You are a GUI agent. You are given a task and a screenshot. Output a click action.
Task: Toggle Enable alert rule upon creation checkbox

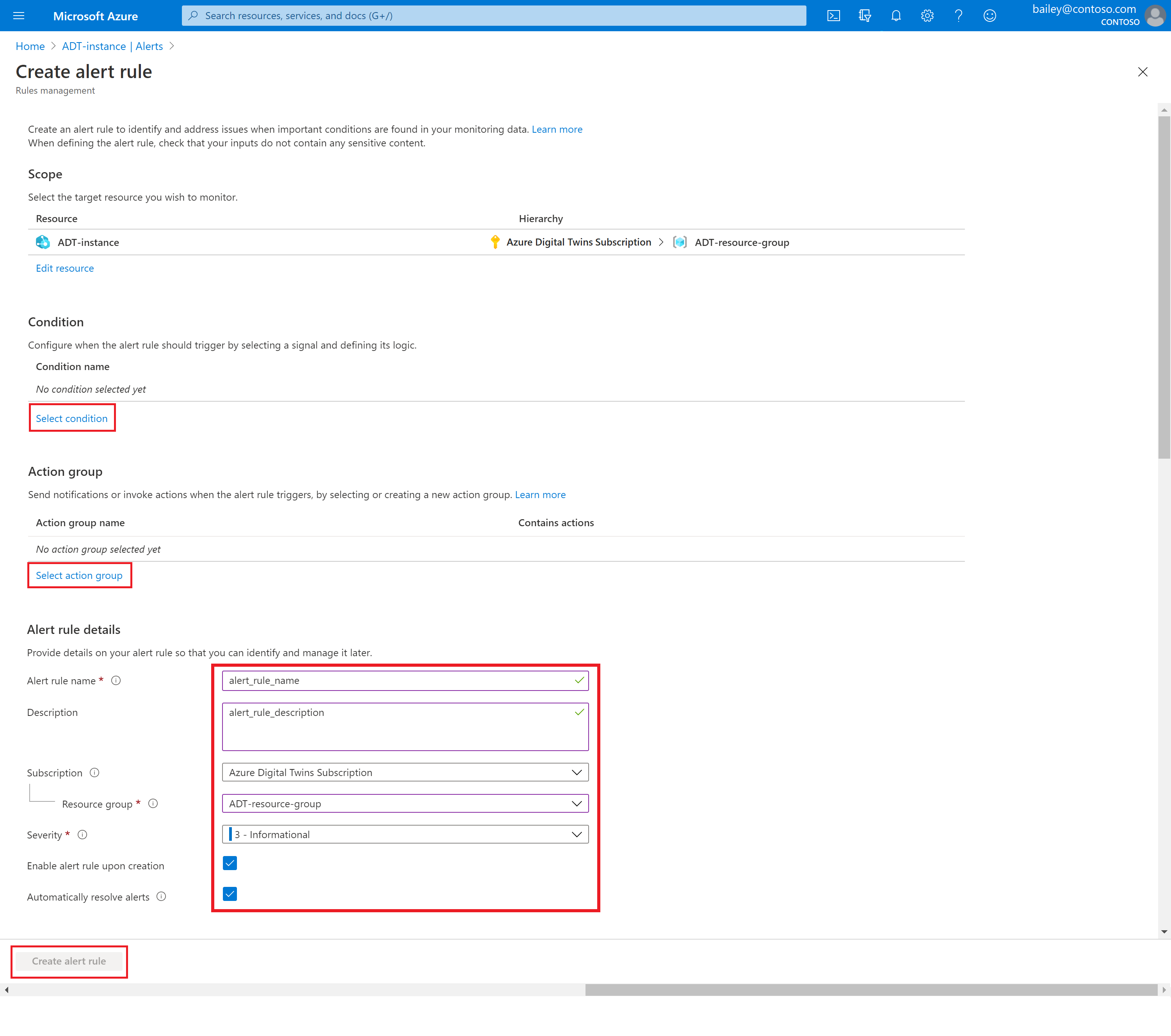pos(230,864)
